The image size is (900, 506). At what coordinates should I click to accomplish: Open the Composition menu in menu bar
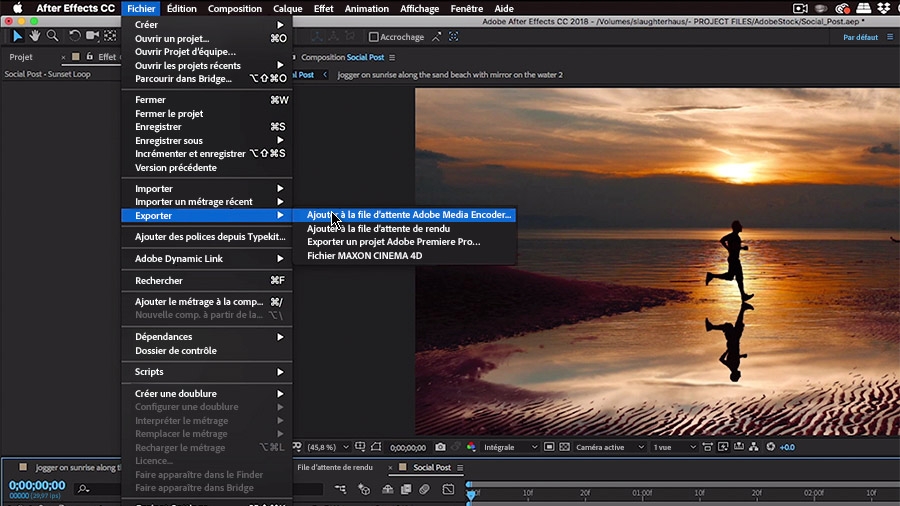234,8
